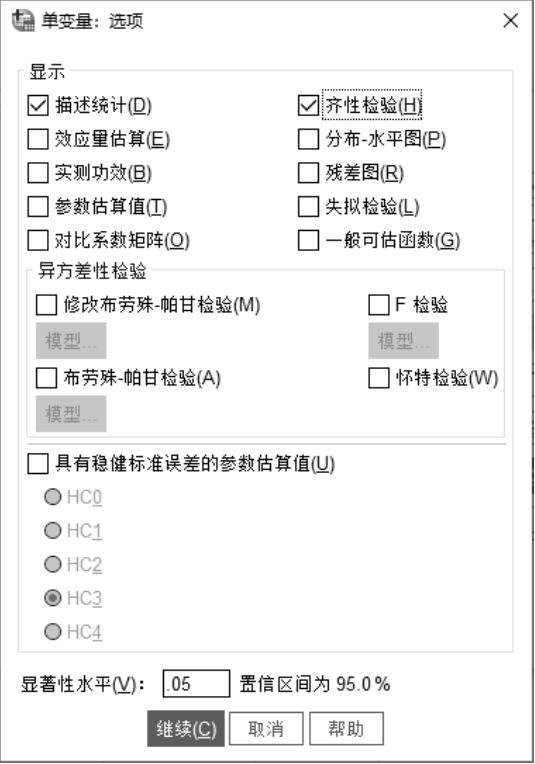
Task: Uncheck the 齐性检验(H) checkbox
Action: [308, 105]
